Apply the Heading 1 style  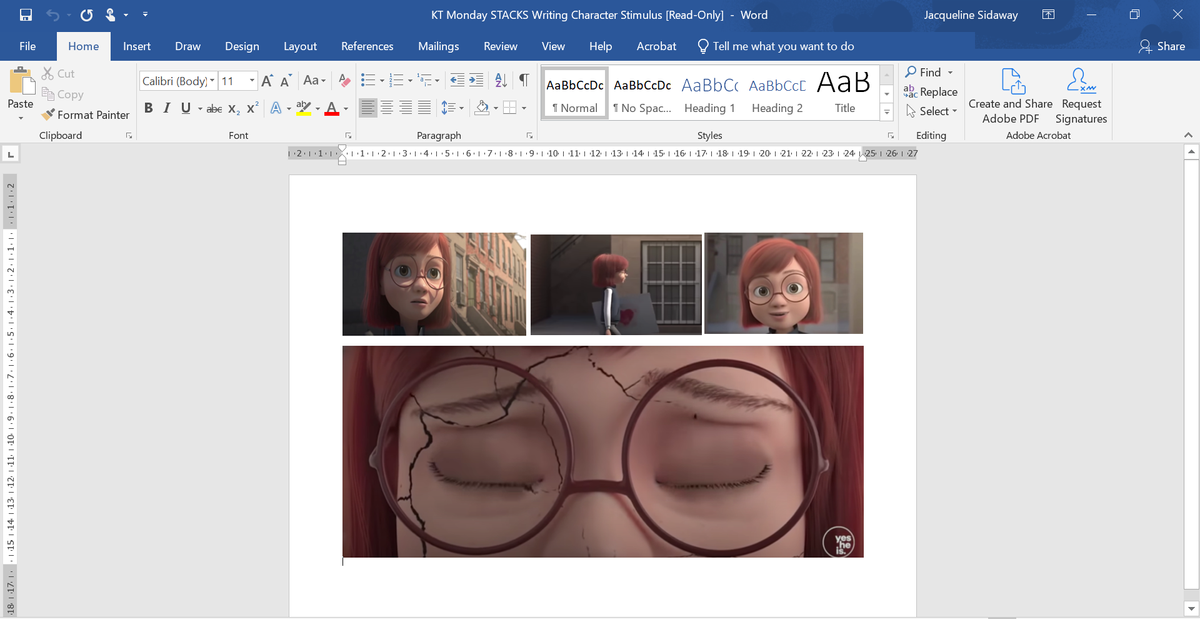pos(709,94)
